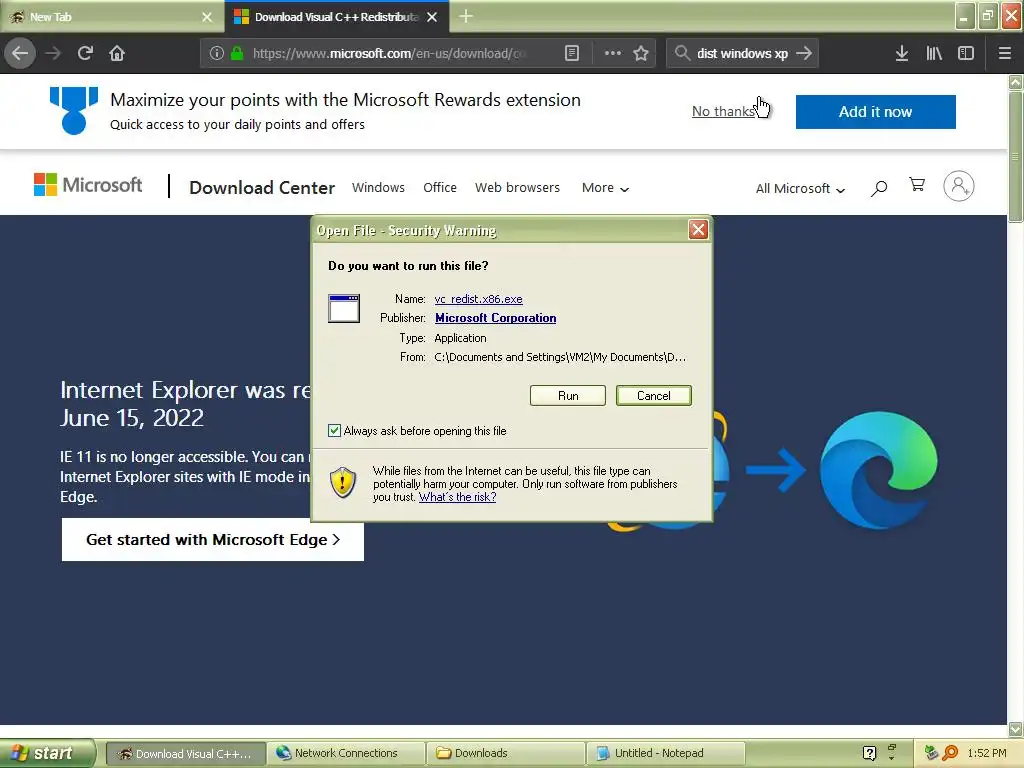This screenshot has width=1024, height=768.
Task: Show site information icon in address bar
Action: point(216,53)
